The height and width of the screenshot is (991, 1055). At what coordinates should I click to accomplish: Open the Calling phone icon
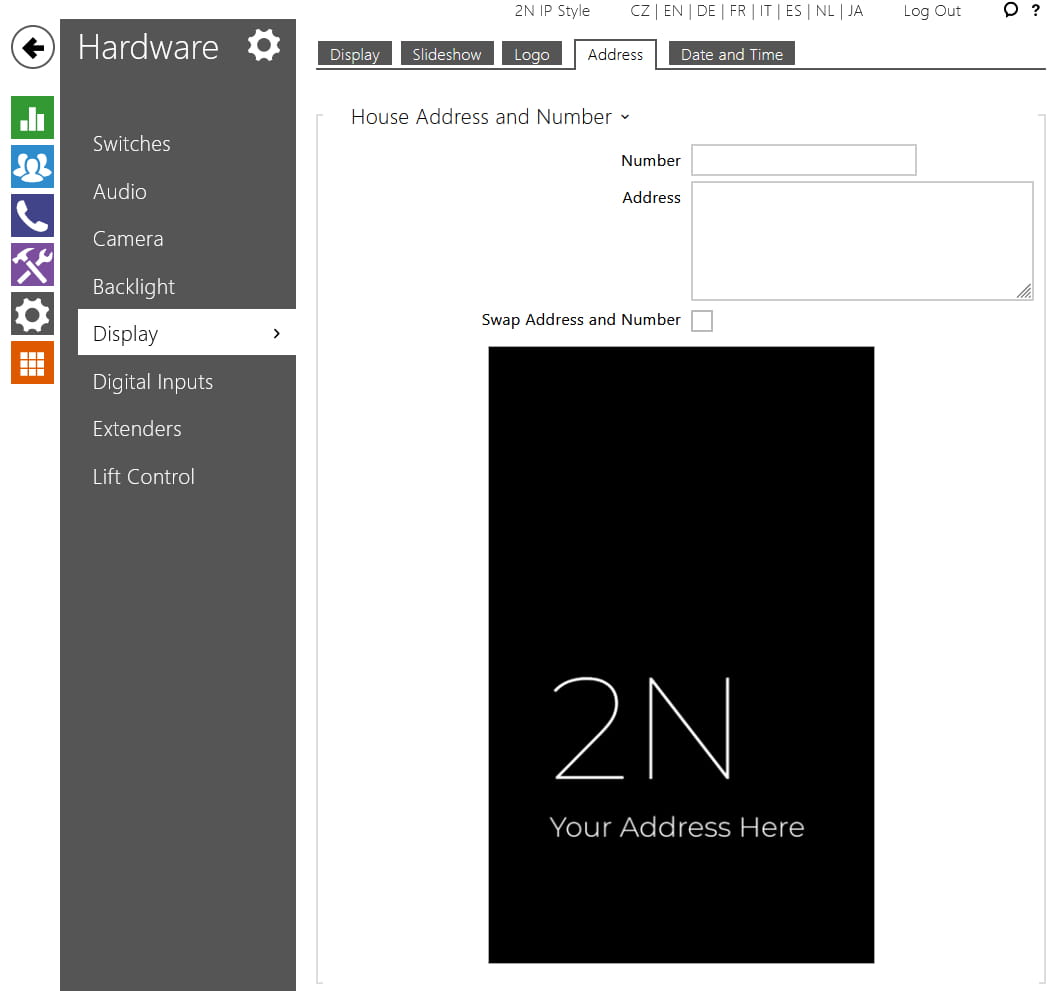tap(32, 215)
